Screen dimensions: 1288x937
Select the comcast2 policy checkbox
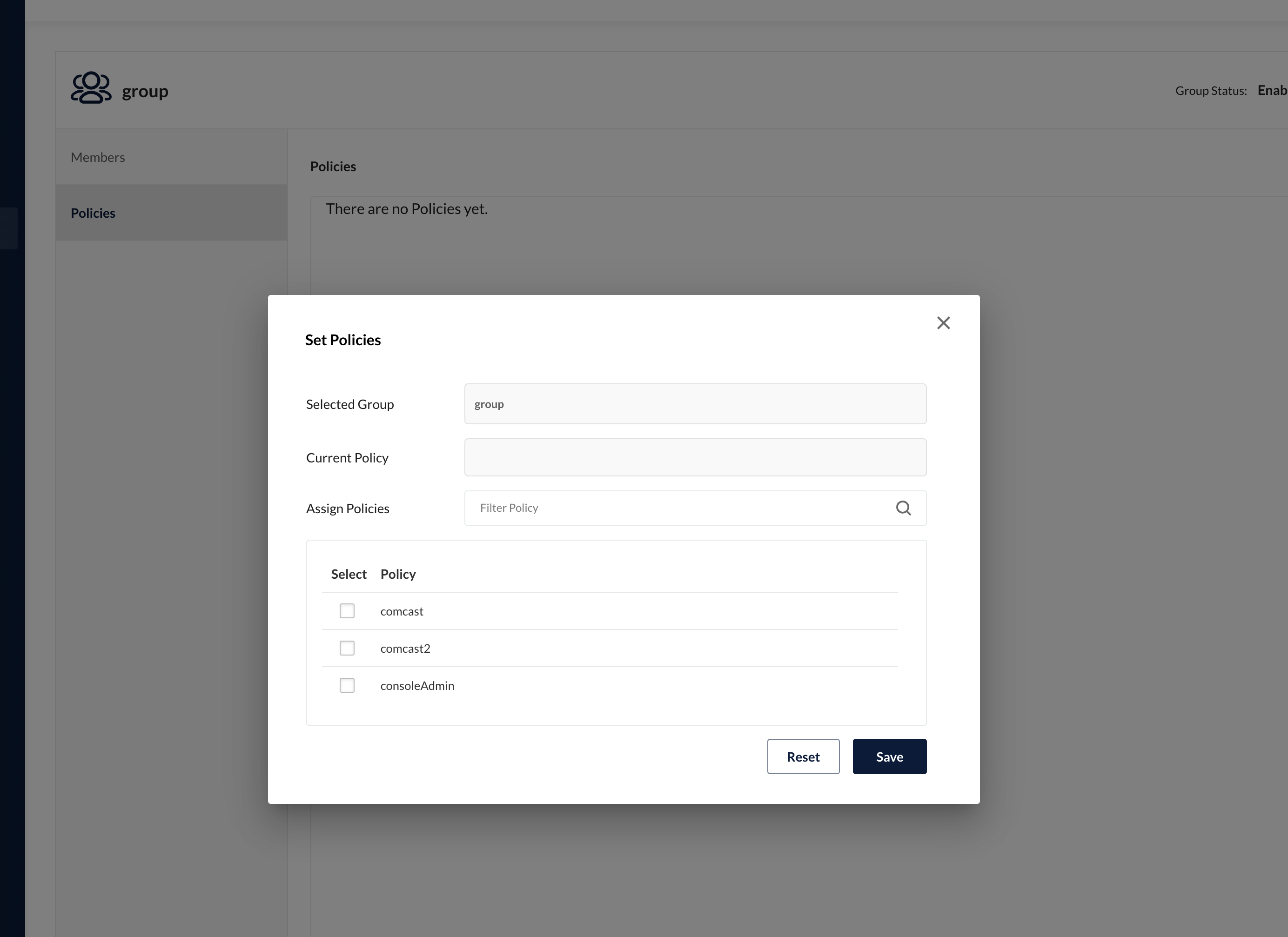click(347, 648)
